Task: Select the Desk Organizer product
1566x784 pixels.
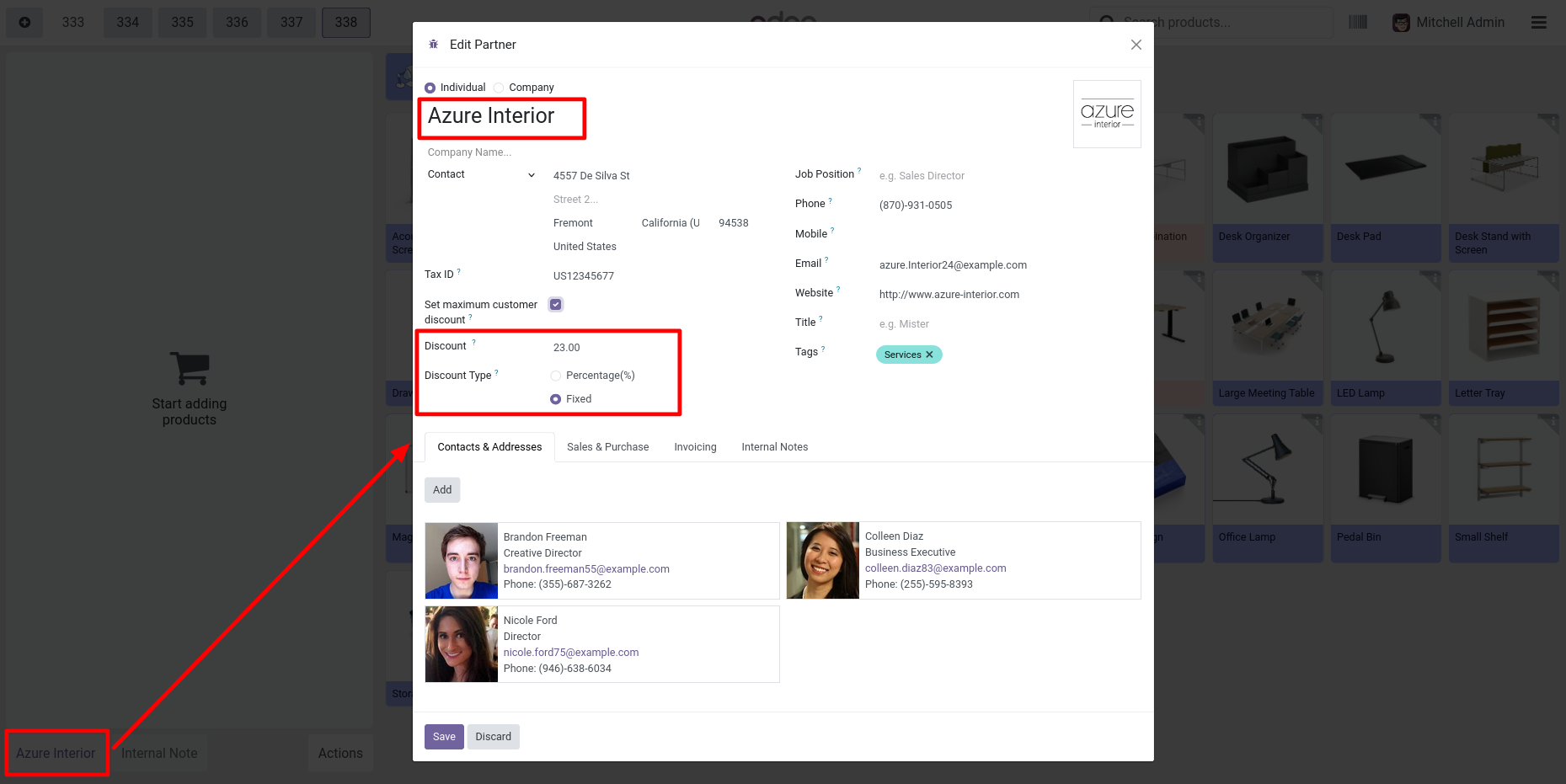Action: coord(1268,188)
